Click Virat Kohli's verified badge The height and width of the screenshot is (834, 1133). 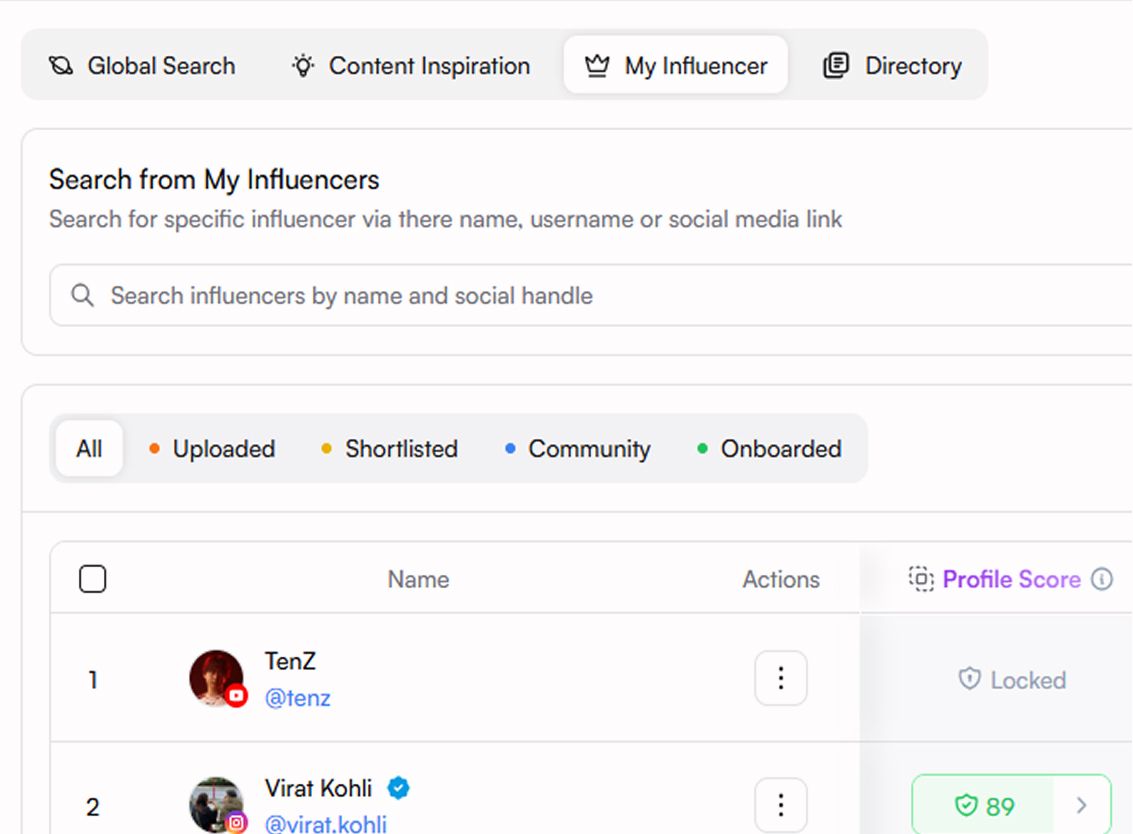pyautogui.click(x=398, y=788)
